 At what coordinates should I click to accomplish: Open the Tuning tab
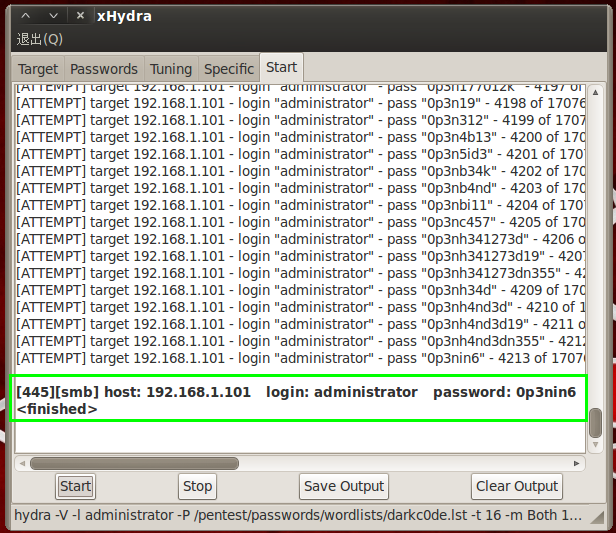[x=171, y=69]
